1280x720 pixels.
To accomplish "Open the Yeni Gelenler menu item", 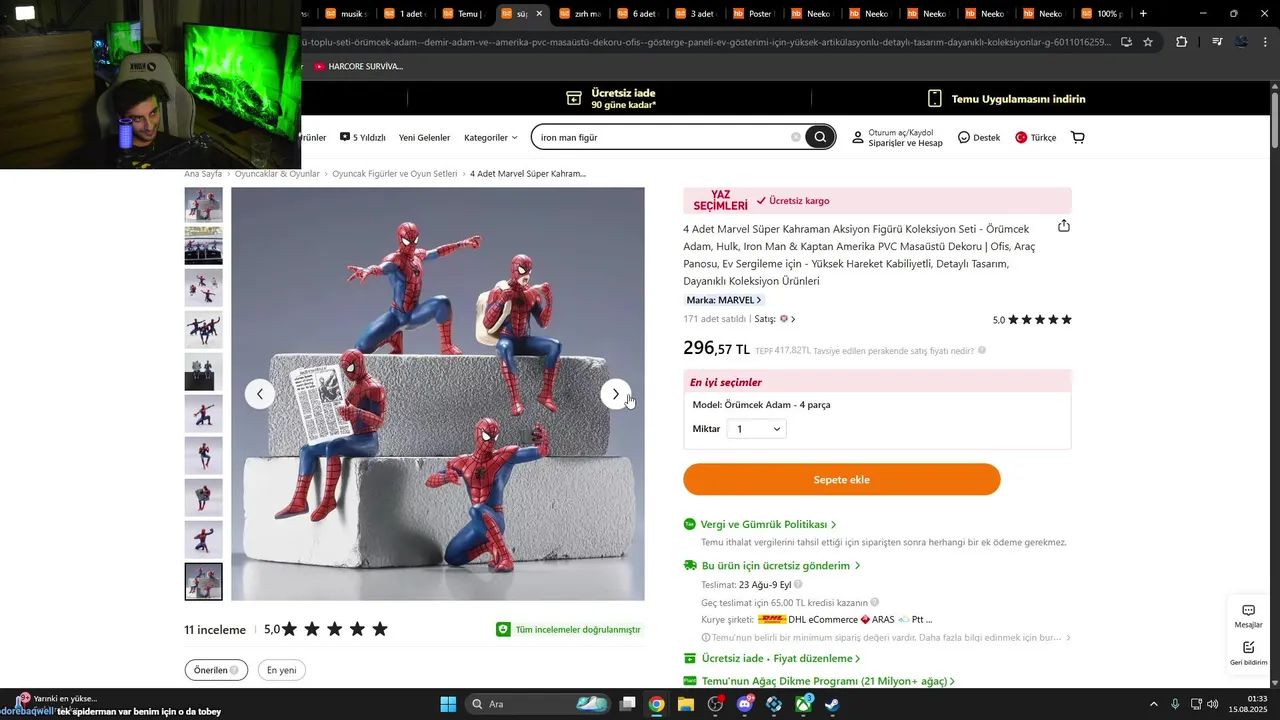I will (x=424, y=137).
